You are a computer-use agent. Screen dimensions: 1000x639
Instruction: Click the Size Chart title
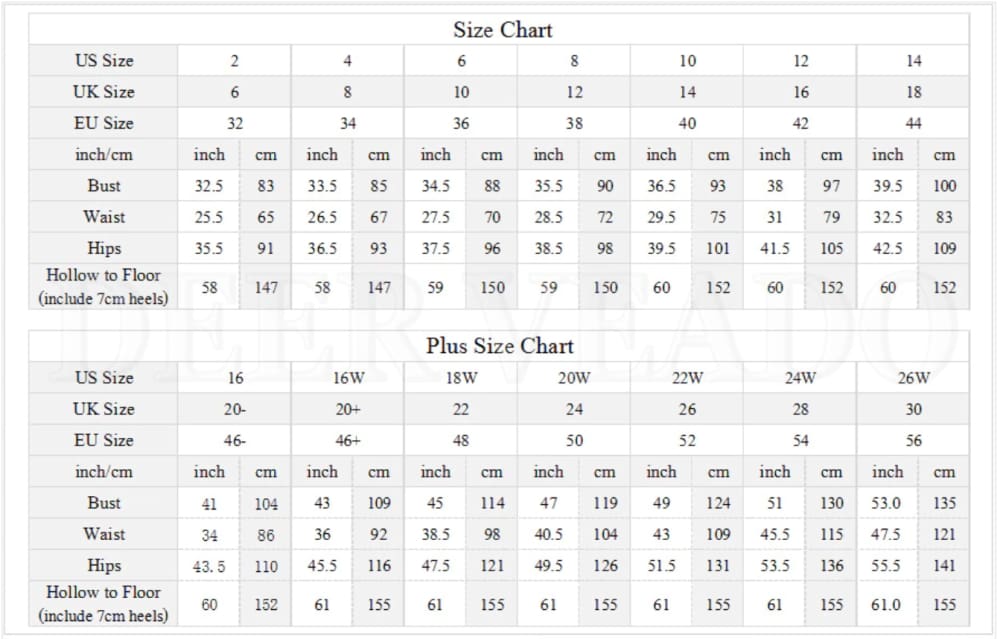(x=503, y=30)
